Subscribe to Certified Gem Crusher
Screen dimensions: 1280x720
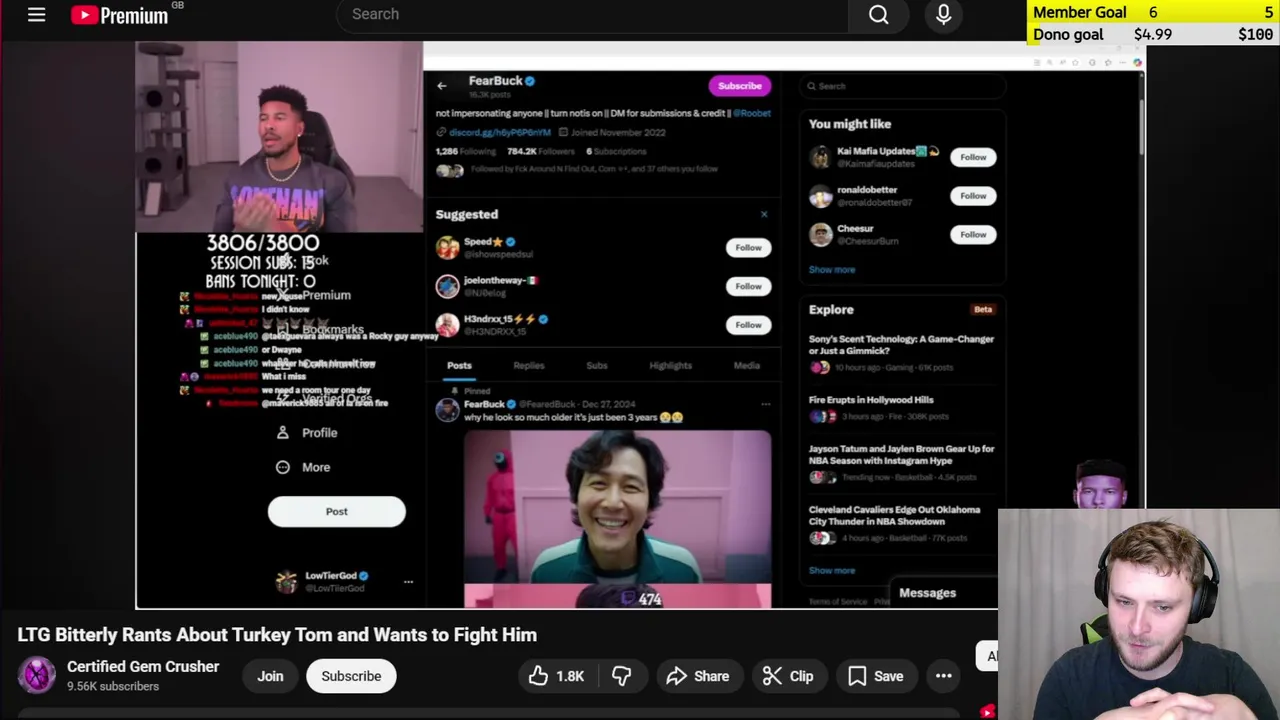click(351, 676)
